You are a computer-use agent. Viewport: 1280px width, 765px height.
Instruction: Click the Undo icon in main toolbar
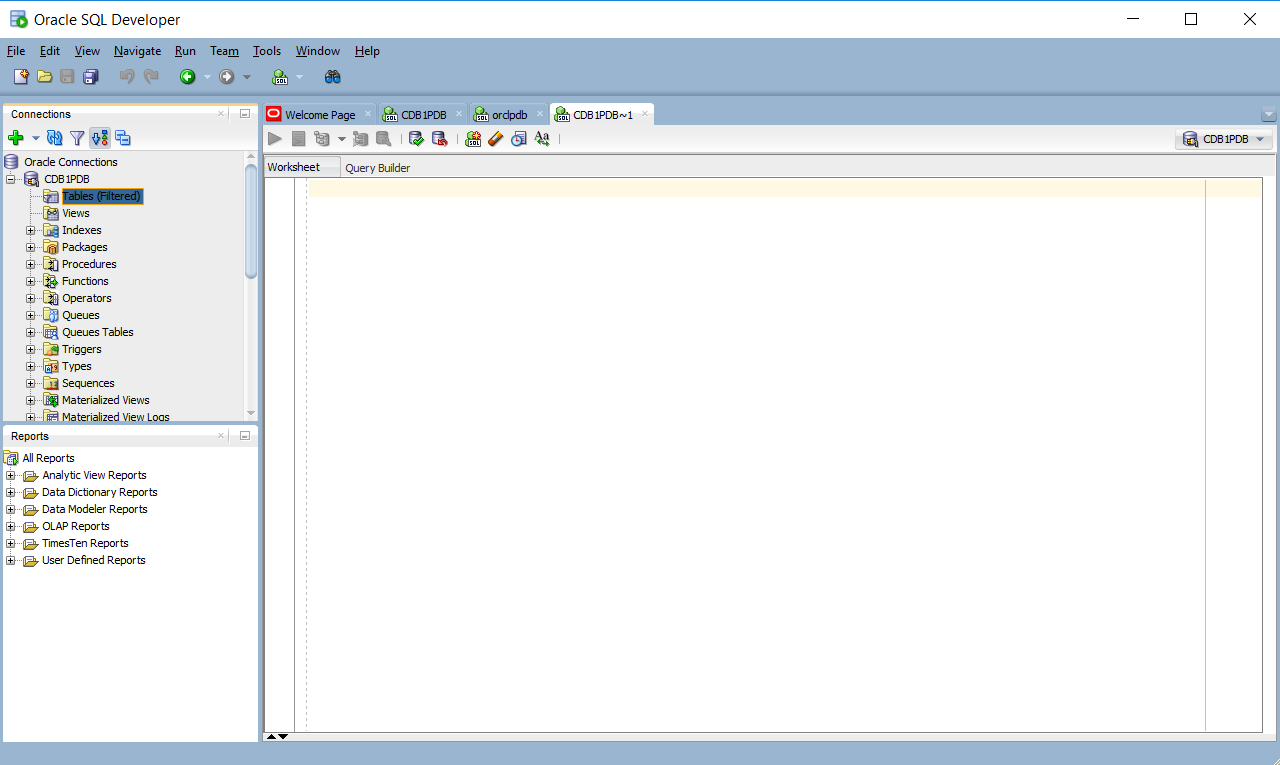click(x=127, y=77)
